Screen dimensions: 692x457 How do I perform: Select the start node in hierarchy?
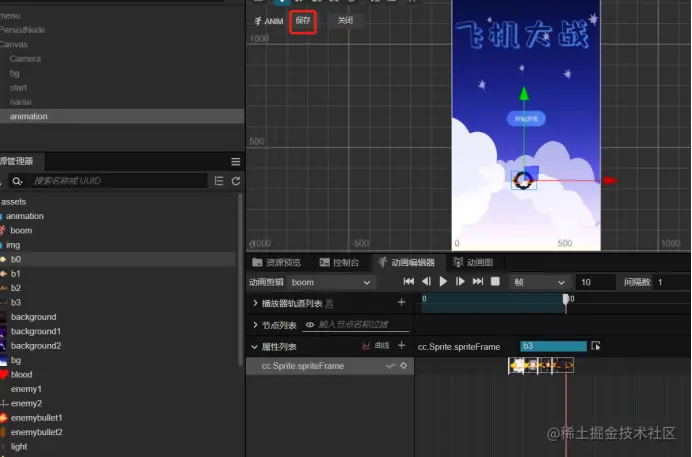pyautogui.click(x=18, y=88)
